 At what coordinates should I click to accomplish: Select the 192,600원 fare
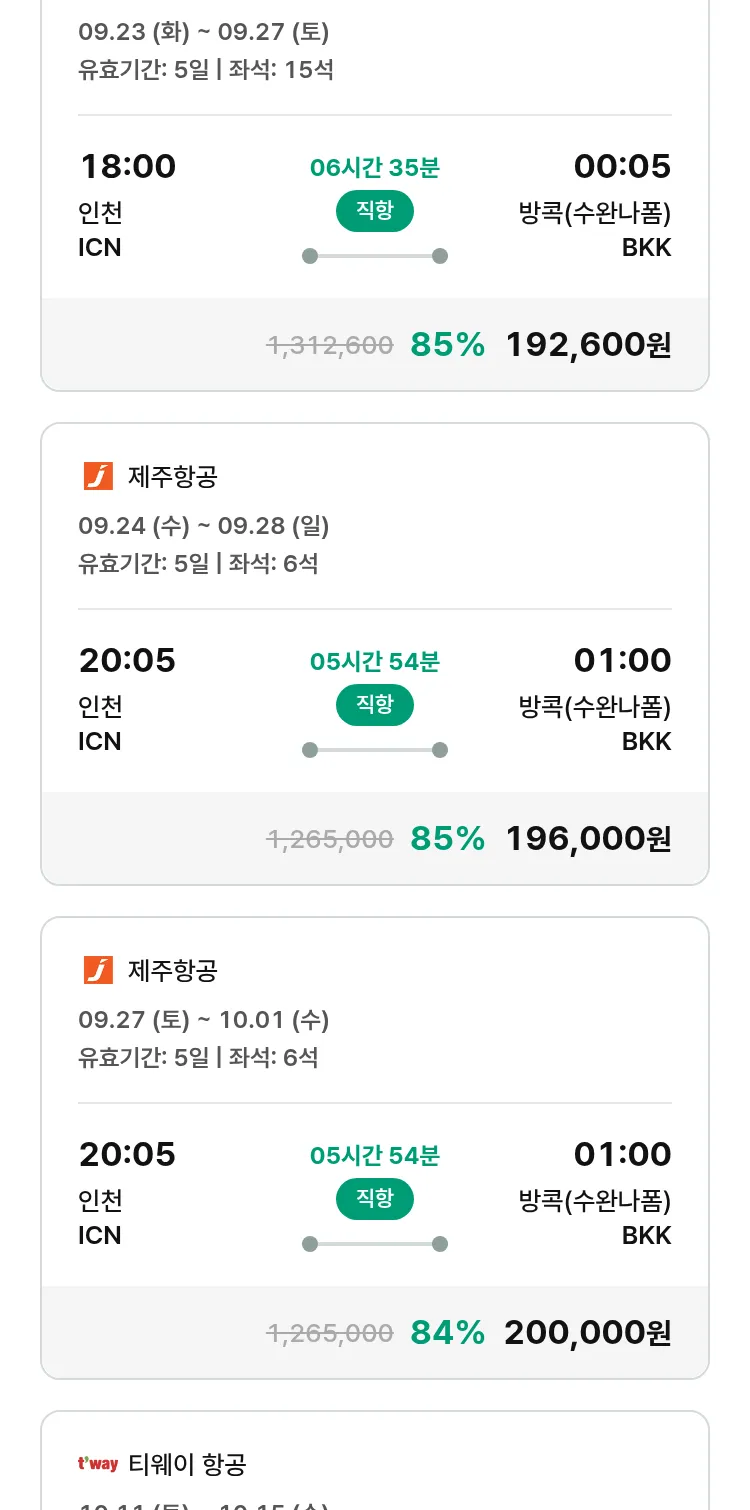pyautogui.click(x=588, y=345)
